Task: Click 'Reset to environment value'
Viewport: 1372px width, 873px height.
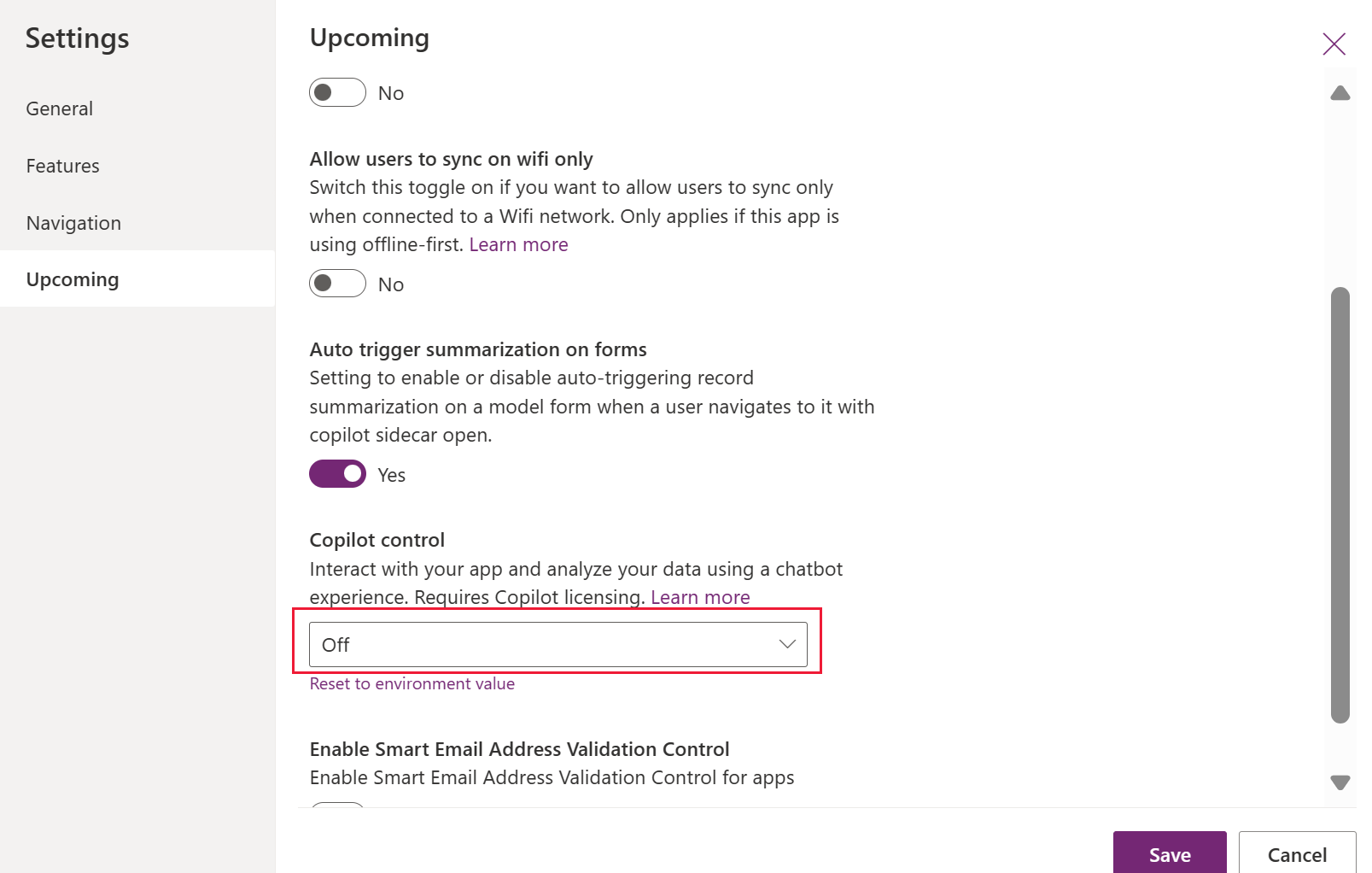Action: tap(412, 683)
